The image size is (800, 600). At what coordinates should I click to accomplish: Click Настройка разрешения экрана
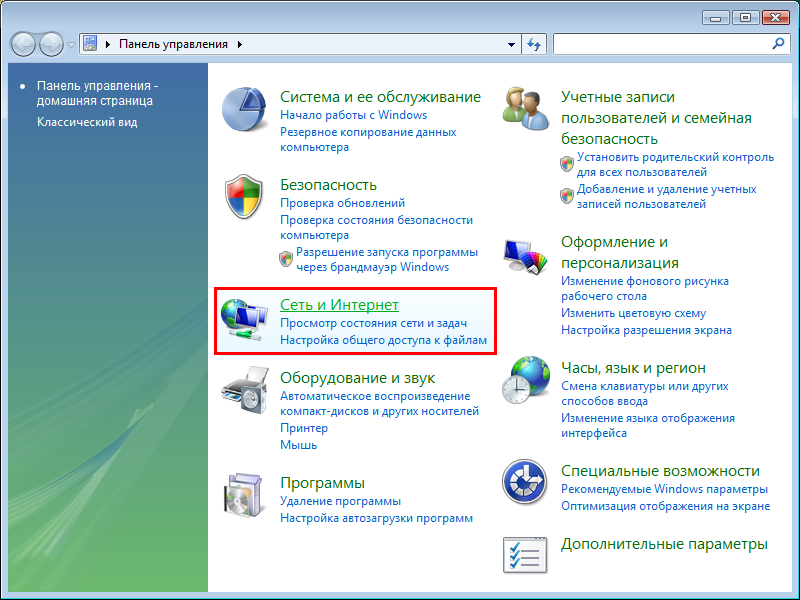coord(646,330)
